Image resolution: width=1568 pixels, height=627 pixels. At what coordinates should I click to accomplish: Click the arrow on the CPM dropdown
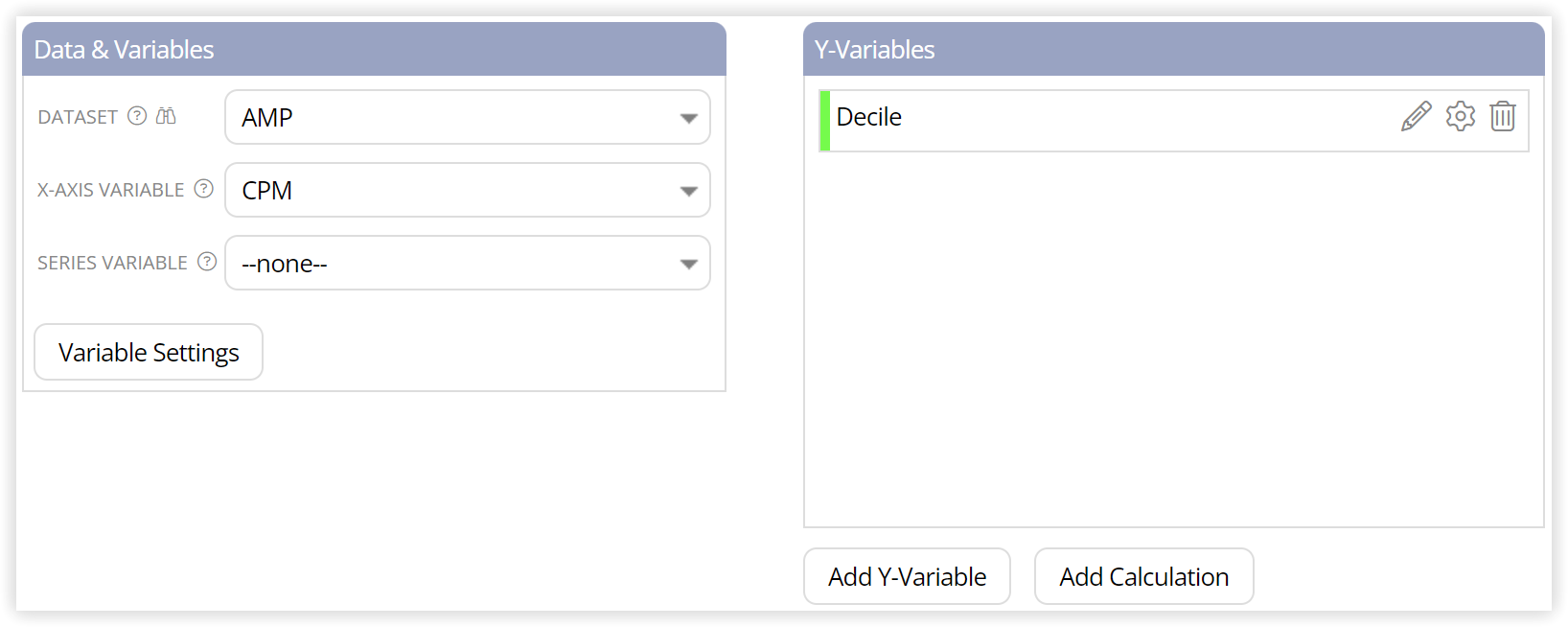[x=688, y=192]
